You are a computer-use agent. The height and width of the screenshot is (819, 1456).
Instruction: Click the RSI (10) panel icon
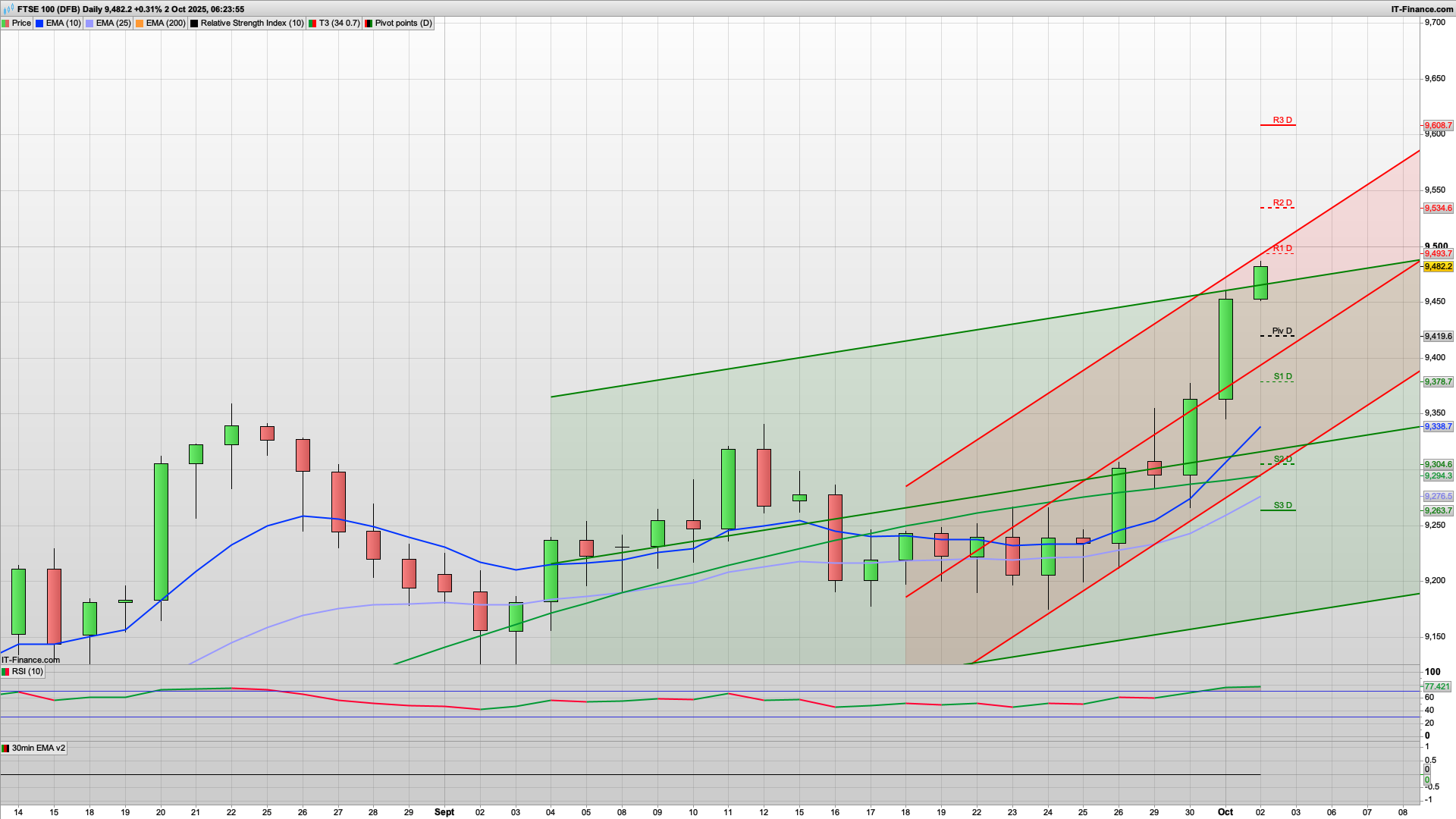[6, 672]
